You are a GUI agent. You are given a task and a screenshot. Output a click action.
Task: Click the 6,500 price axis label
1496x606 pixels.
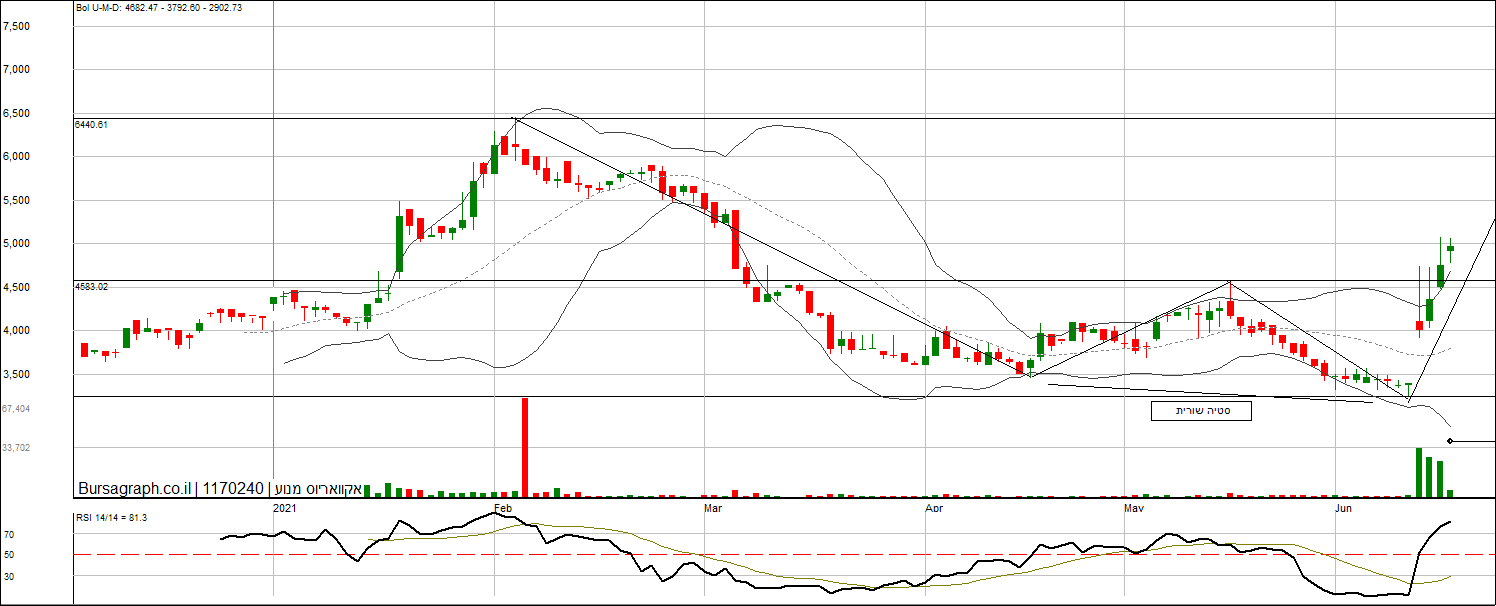coord(16,113)
